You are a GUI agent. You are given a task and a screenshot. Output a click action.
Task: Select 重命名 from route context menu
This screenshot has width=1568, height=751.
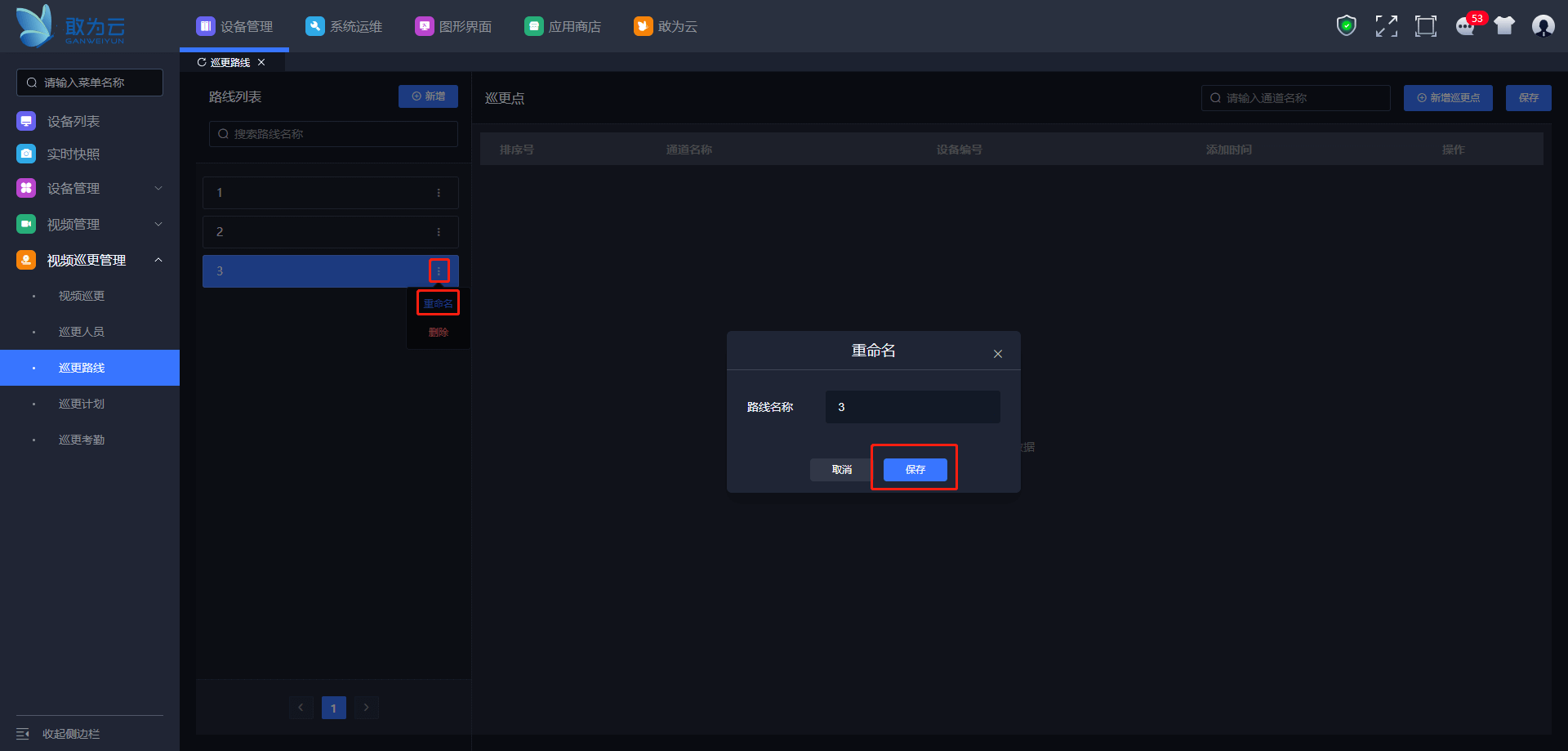(x=439, y=303)
